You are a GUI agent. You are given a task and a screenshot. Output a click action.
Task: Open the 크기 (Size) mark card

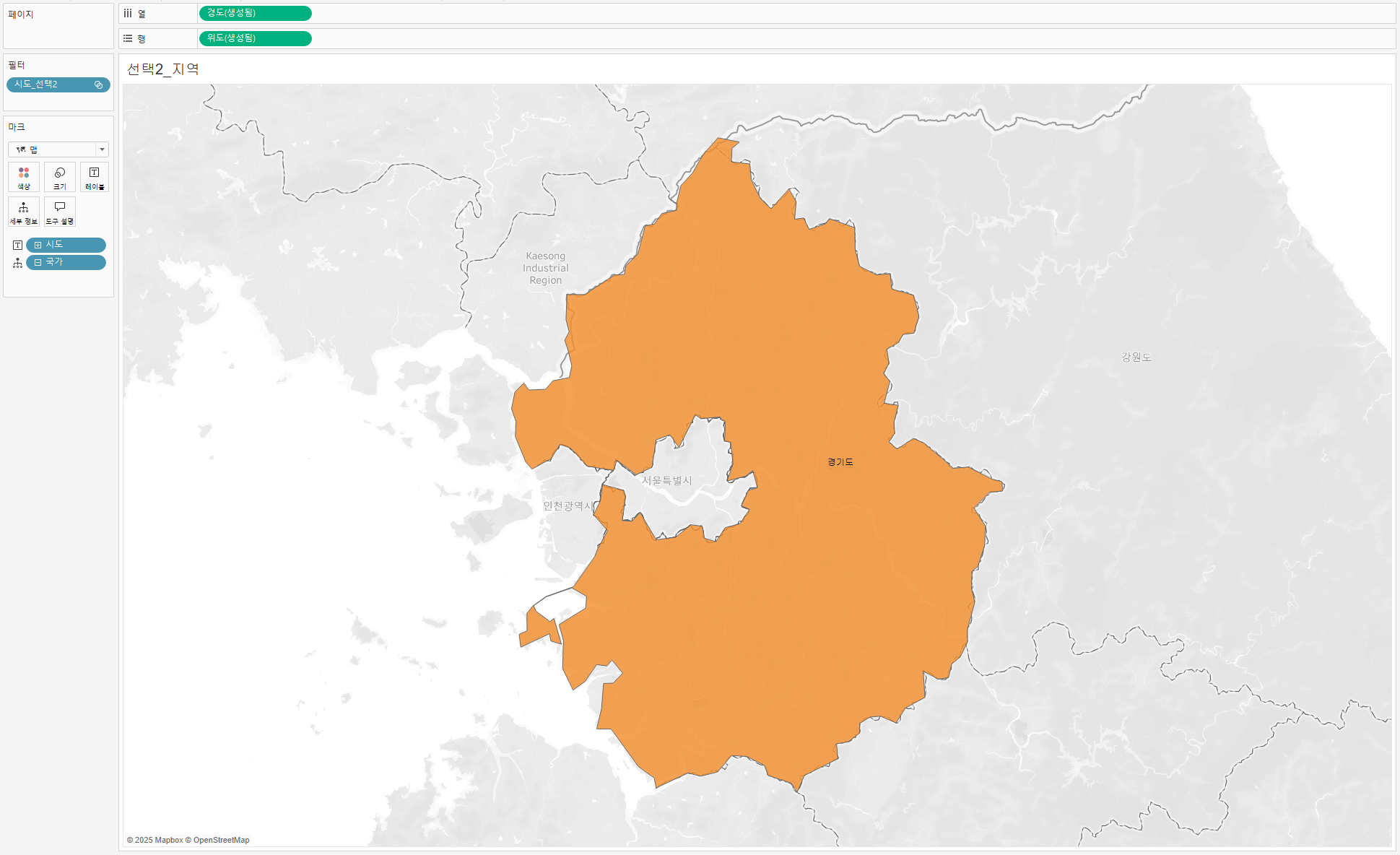pos(60,176)
